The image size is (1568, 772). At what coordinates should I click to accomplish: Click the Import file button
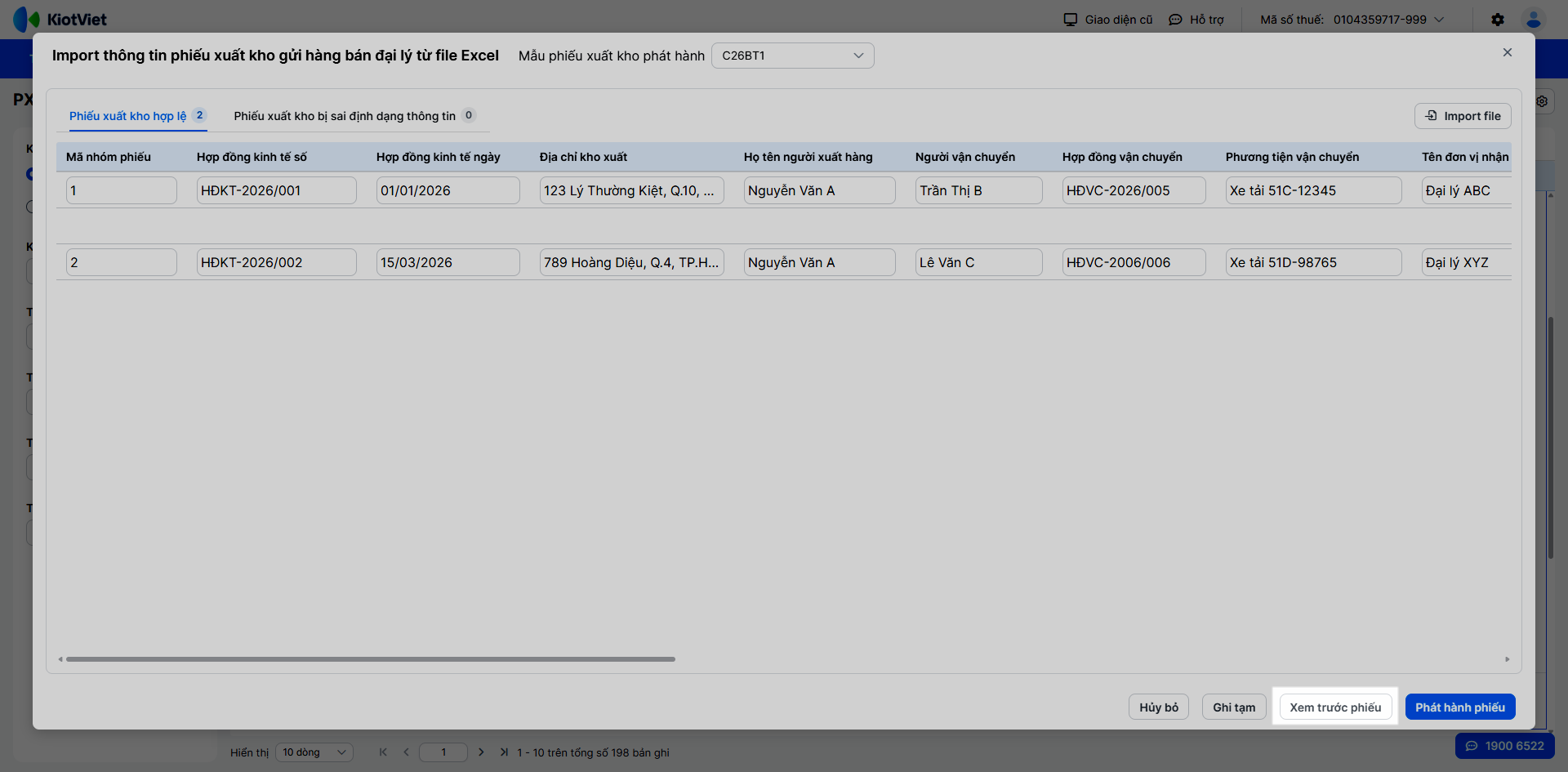(1463, 116)
